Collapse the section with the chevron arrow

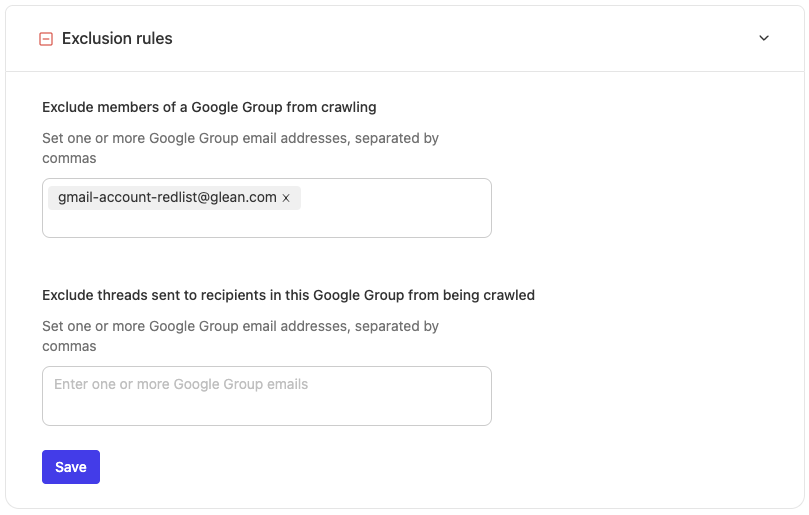764,38
